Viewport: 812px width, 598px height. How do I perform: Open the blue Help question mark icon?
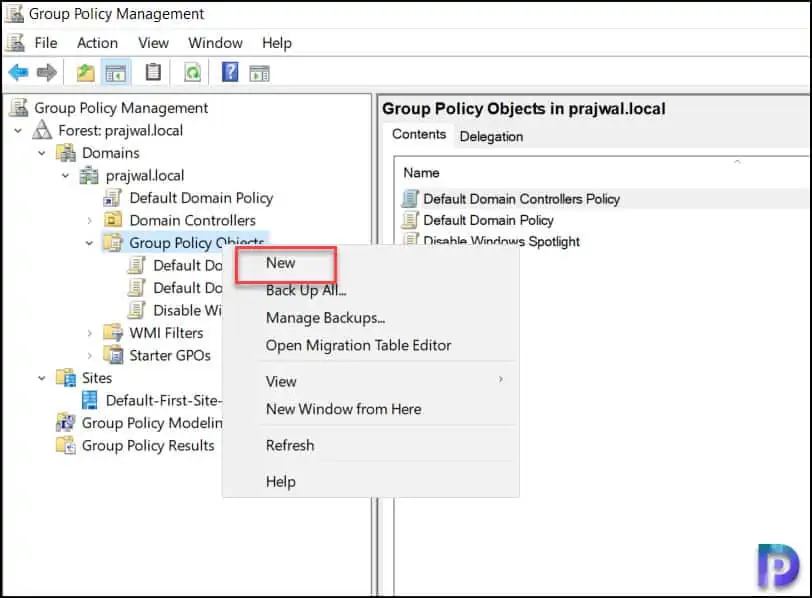click(x=230, y=72)
